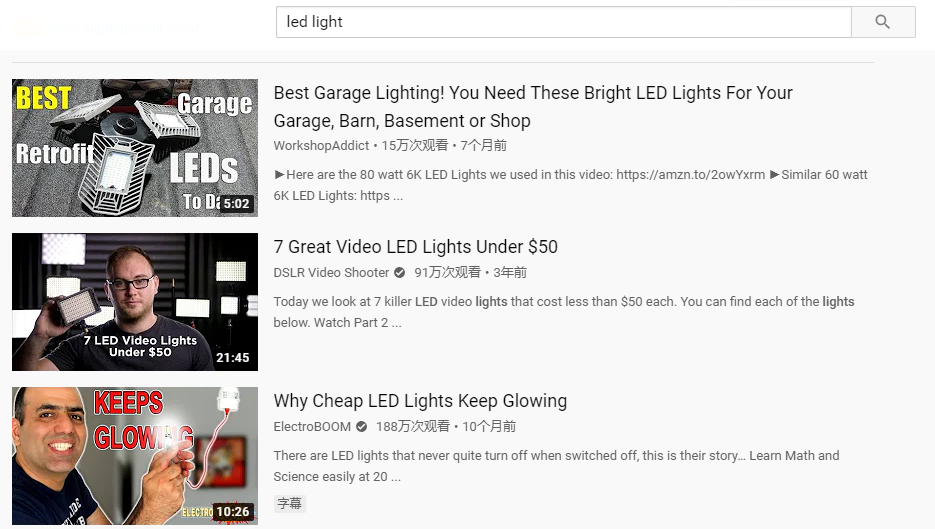Viewport: 935px width, 529px height.
Task: Click the search magnifier button
Action: pos(882,22)
